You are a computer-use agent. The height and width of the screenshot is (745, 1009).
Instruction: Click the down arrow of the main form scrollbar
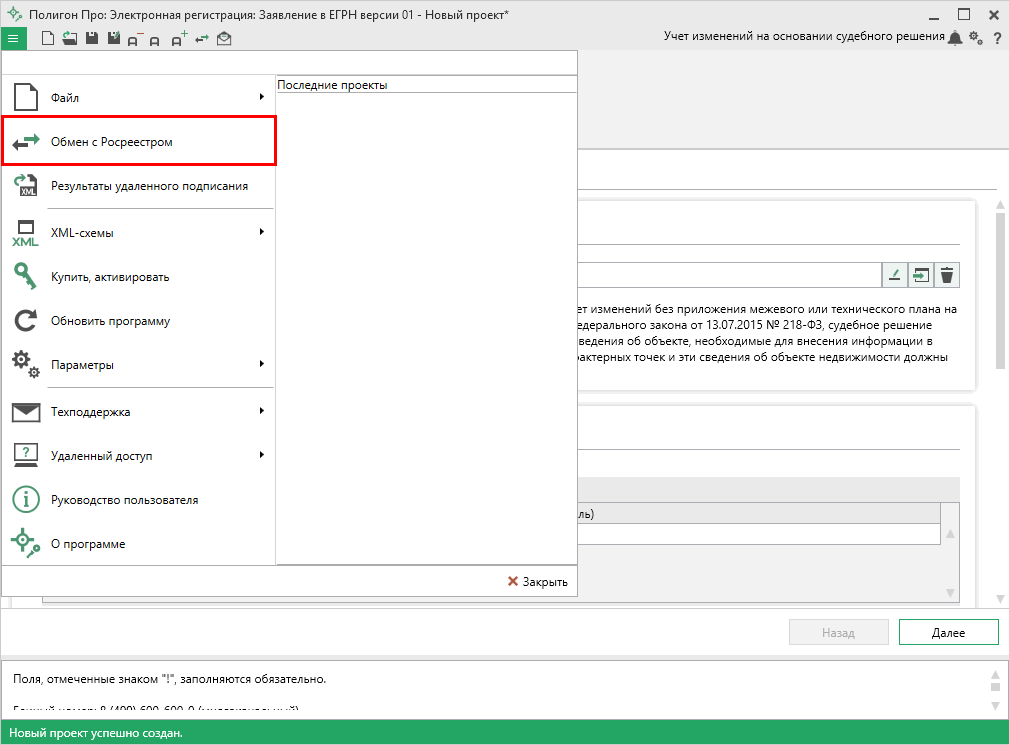click(x=1000, y=599)
